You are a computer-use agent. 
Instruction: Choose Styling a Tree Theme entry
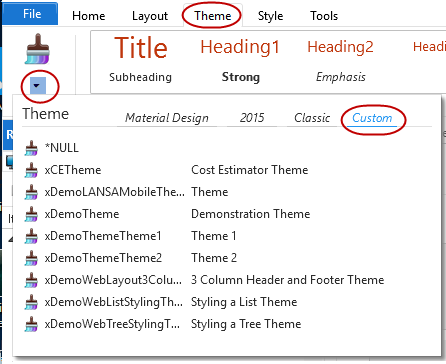(x=246, y=324)
